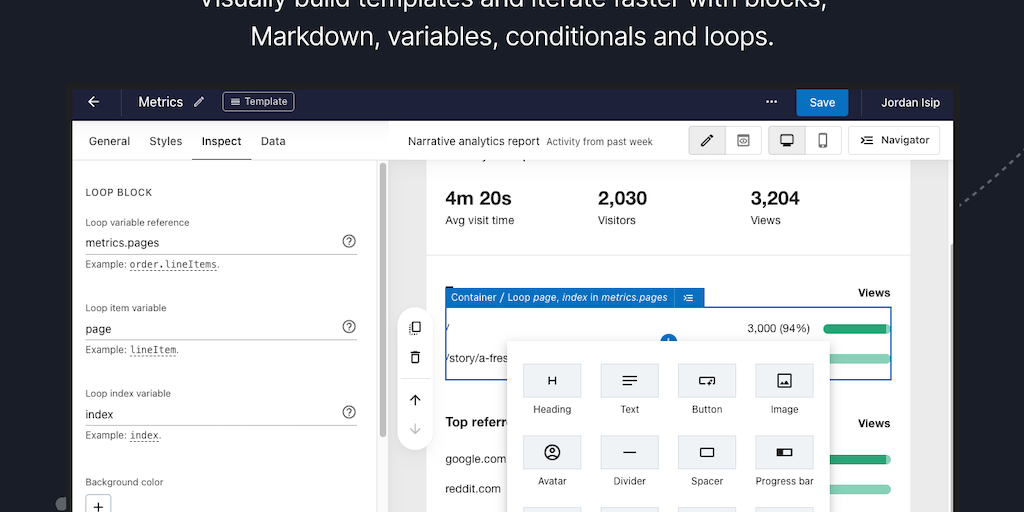Select the 3,000 (94%) progress bar

857,328
